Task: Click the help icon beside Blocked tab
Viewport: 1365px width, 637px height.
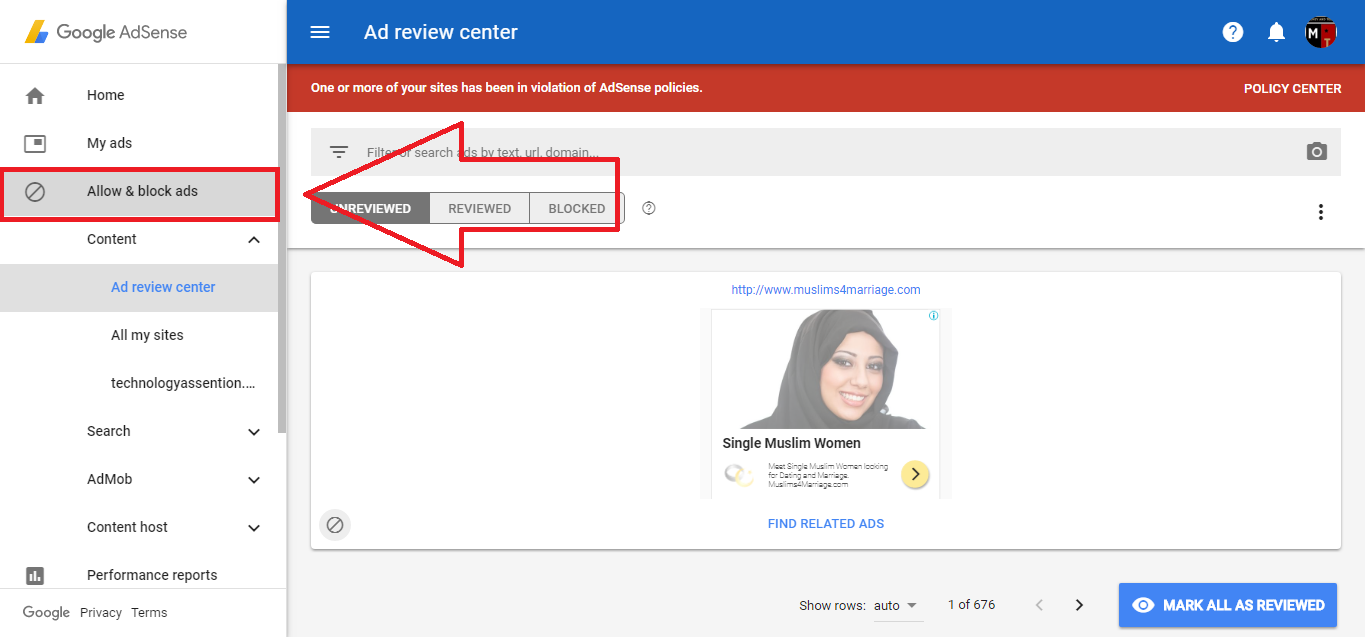Action: 649,208
